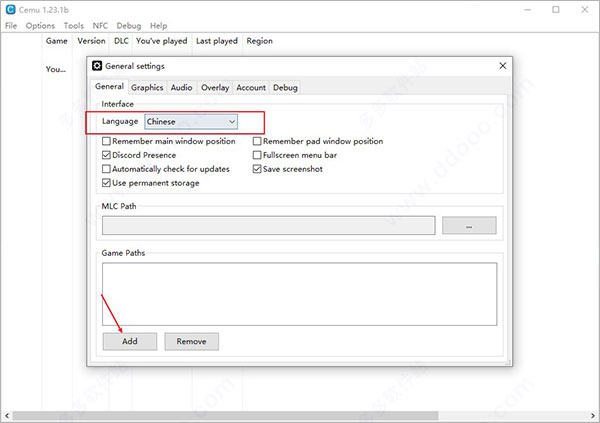Click the Game Paths list box
This screenshot has height=423, width=600.
tap(300, 294)
